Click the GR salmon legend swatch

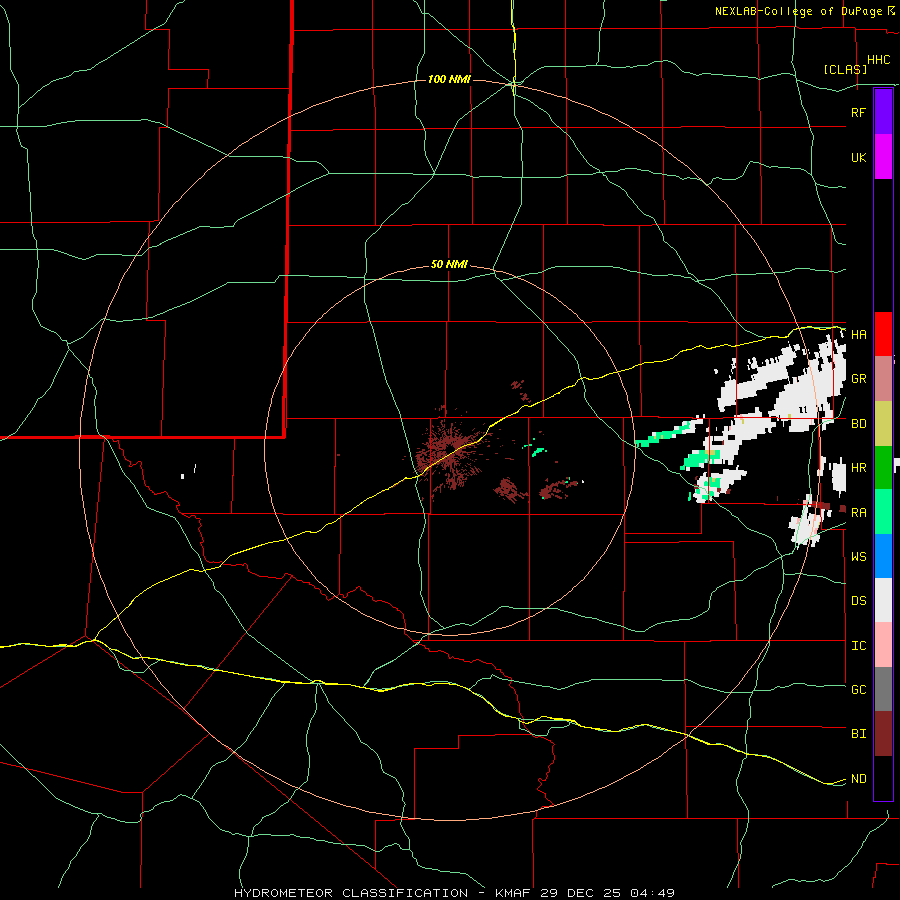click(x=883, y=378)
